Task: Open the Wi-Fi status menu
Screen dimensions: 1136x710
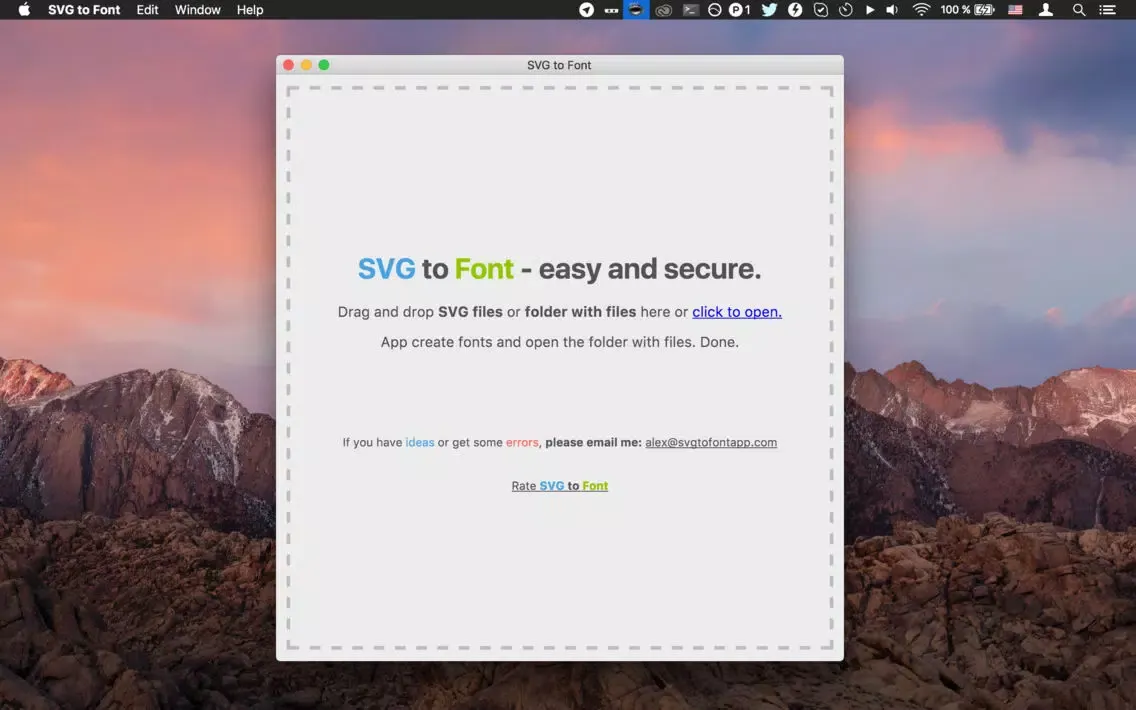Action: point(921,9)
